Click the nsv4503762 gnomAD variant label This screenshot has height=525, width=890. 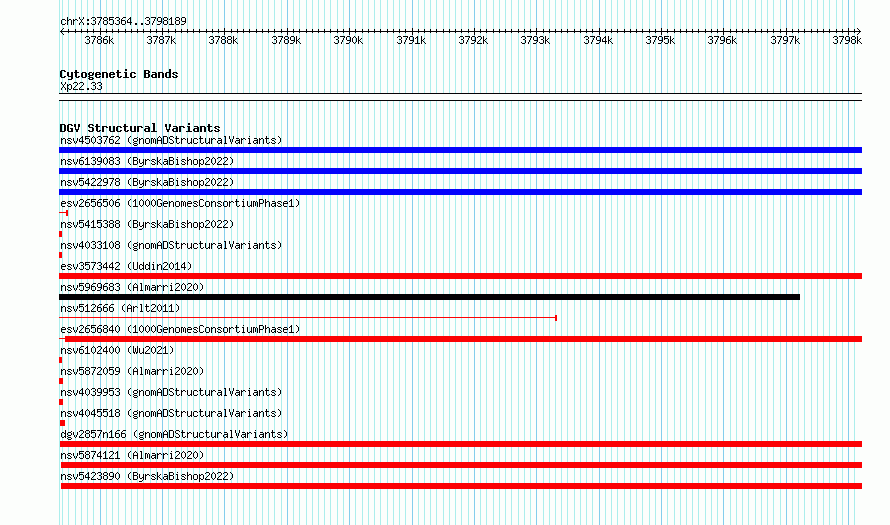[x=171, y=140]
